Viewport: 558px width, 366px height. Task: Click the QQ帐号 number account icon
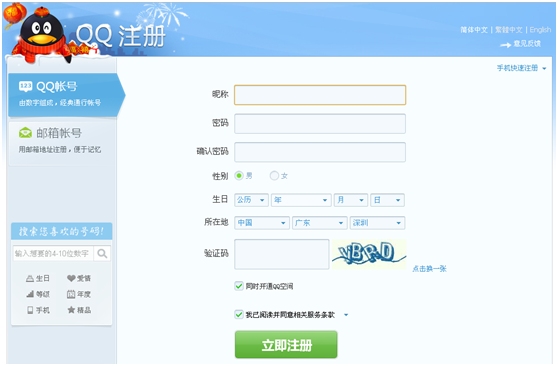tap(25, 86)
